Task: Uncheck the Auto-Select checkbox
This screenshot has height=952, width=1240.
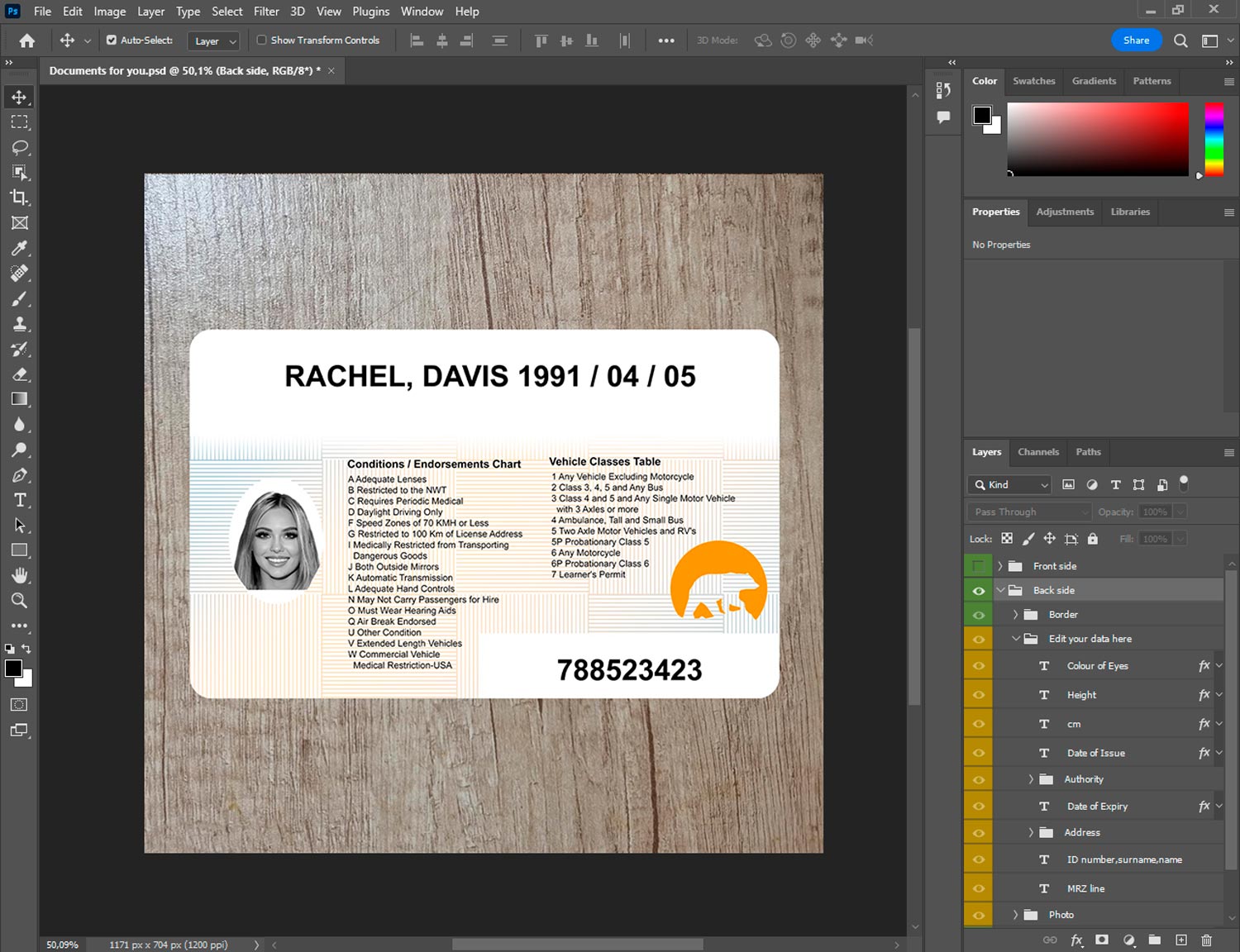Action: click(112, 40)
